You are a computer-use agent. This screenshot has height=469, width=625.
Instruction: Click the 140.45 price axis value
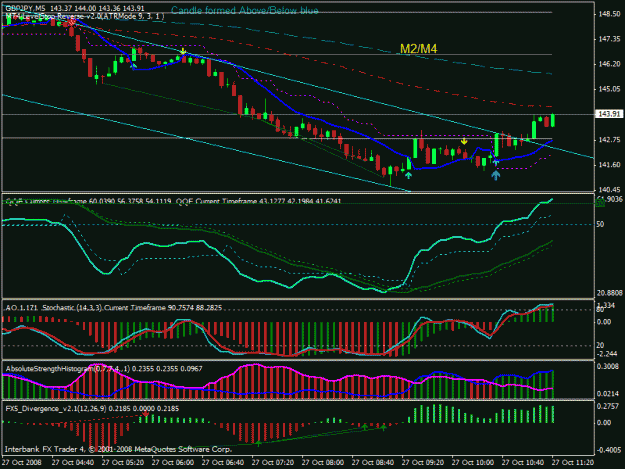[x=609, y=190]
